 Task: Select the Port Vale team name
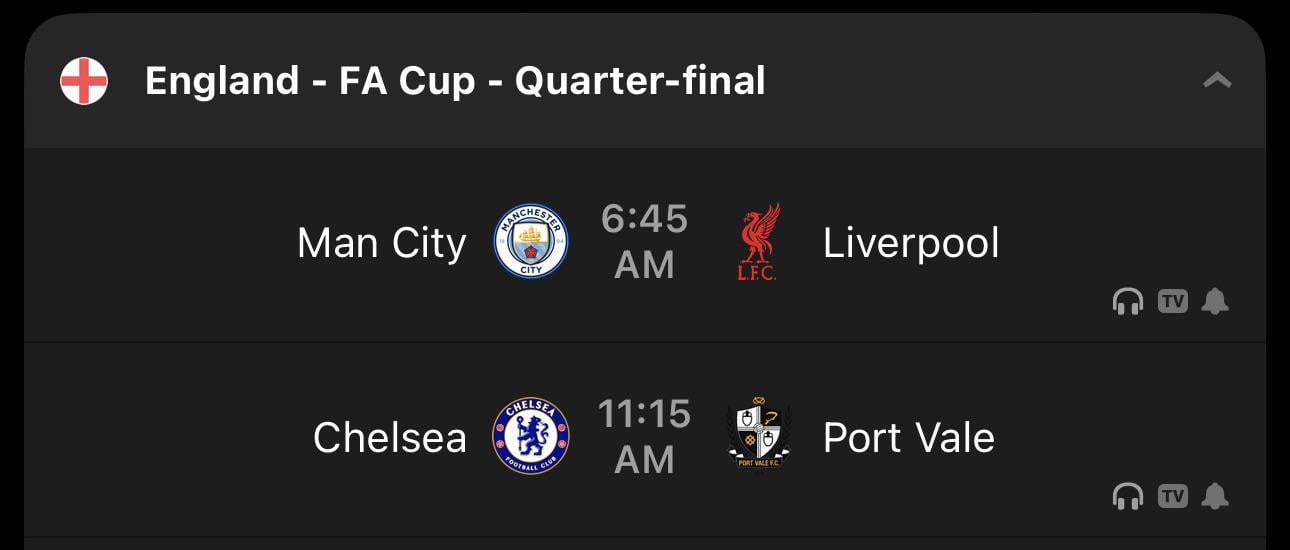click(x=909, y=437)
